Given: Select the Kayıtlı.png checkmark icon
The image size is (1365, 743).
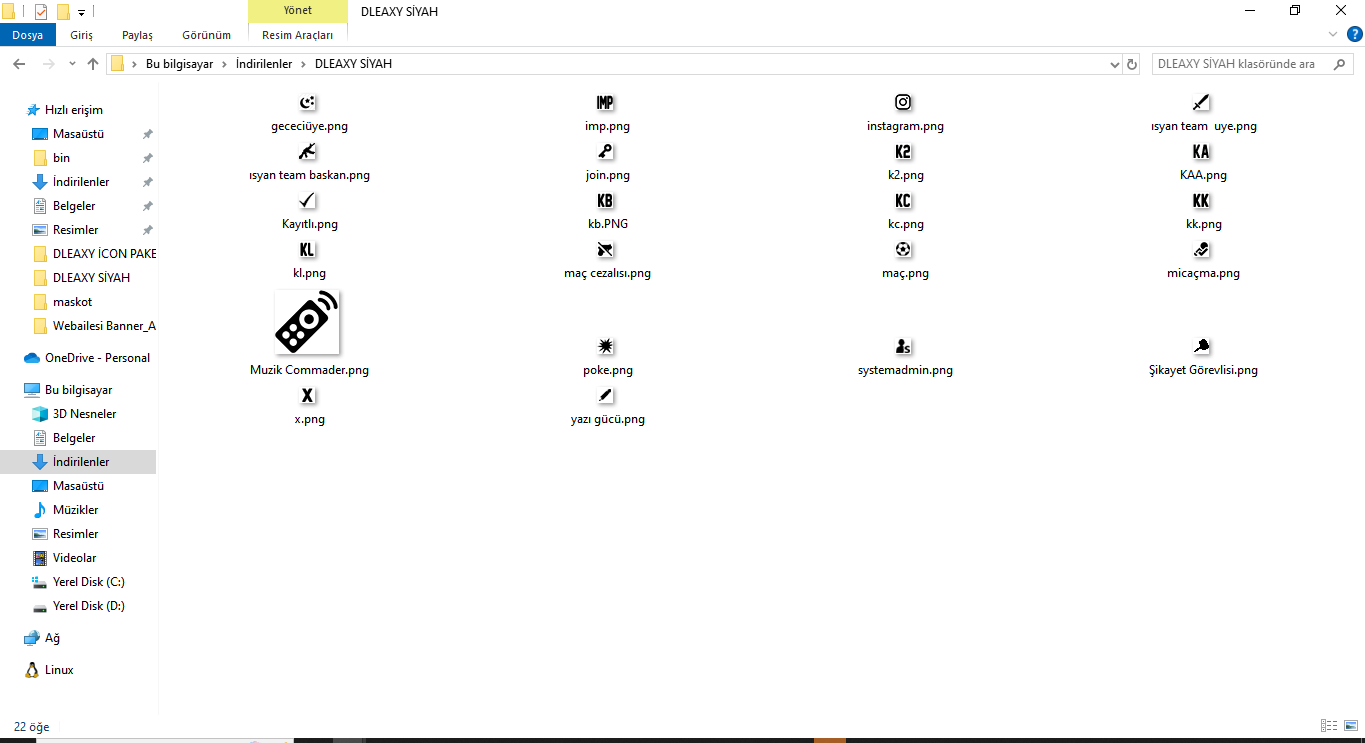Looking at the screenshot, I should (x=308, y=201).
